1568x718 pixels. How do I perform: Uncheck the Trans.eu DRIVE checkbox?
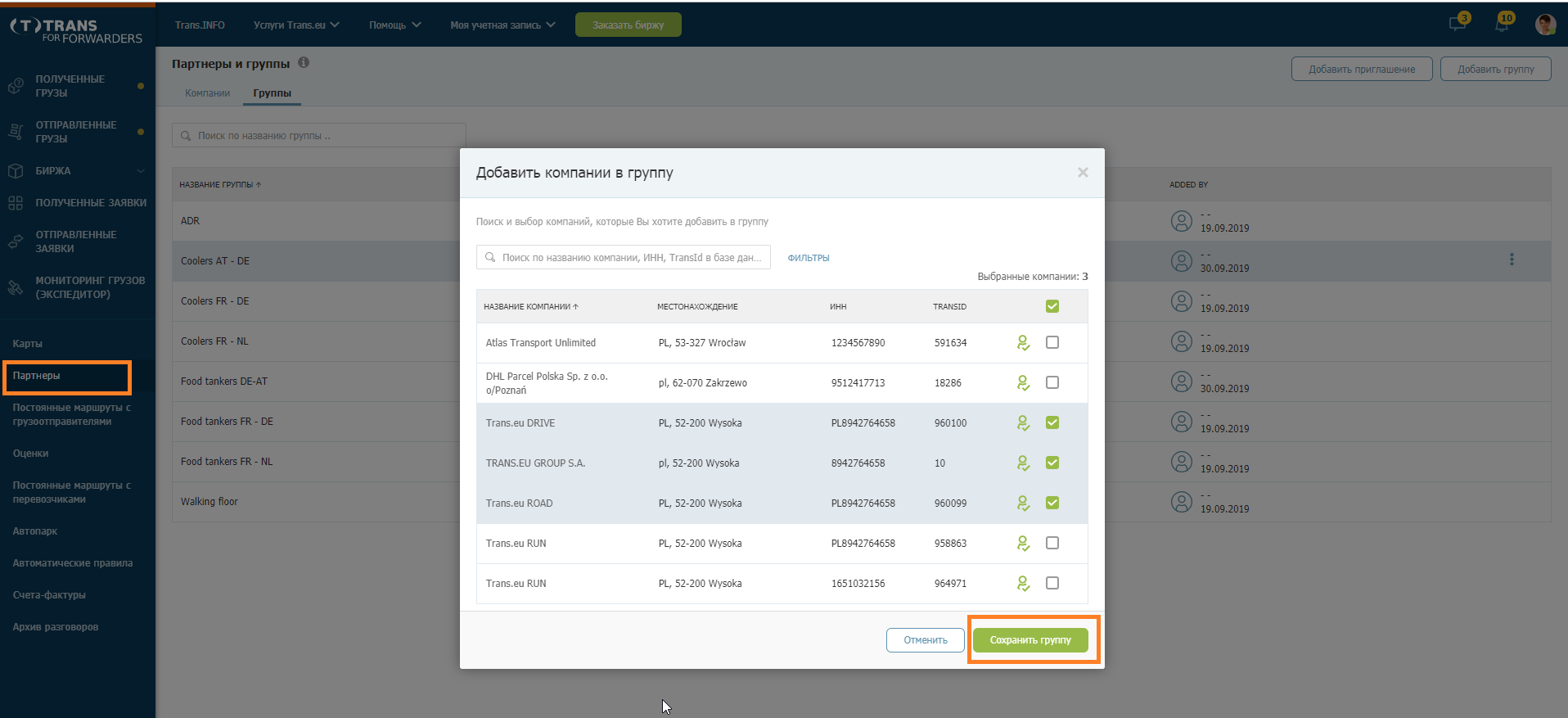coord(1052,422)
